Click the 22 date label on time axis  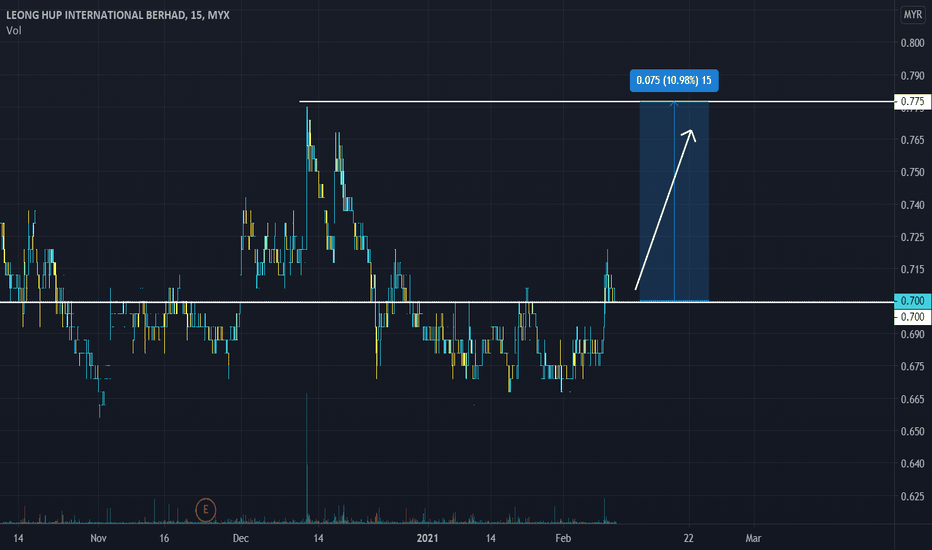click(x=688, y=538)
